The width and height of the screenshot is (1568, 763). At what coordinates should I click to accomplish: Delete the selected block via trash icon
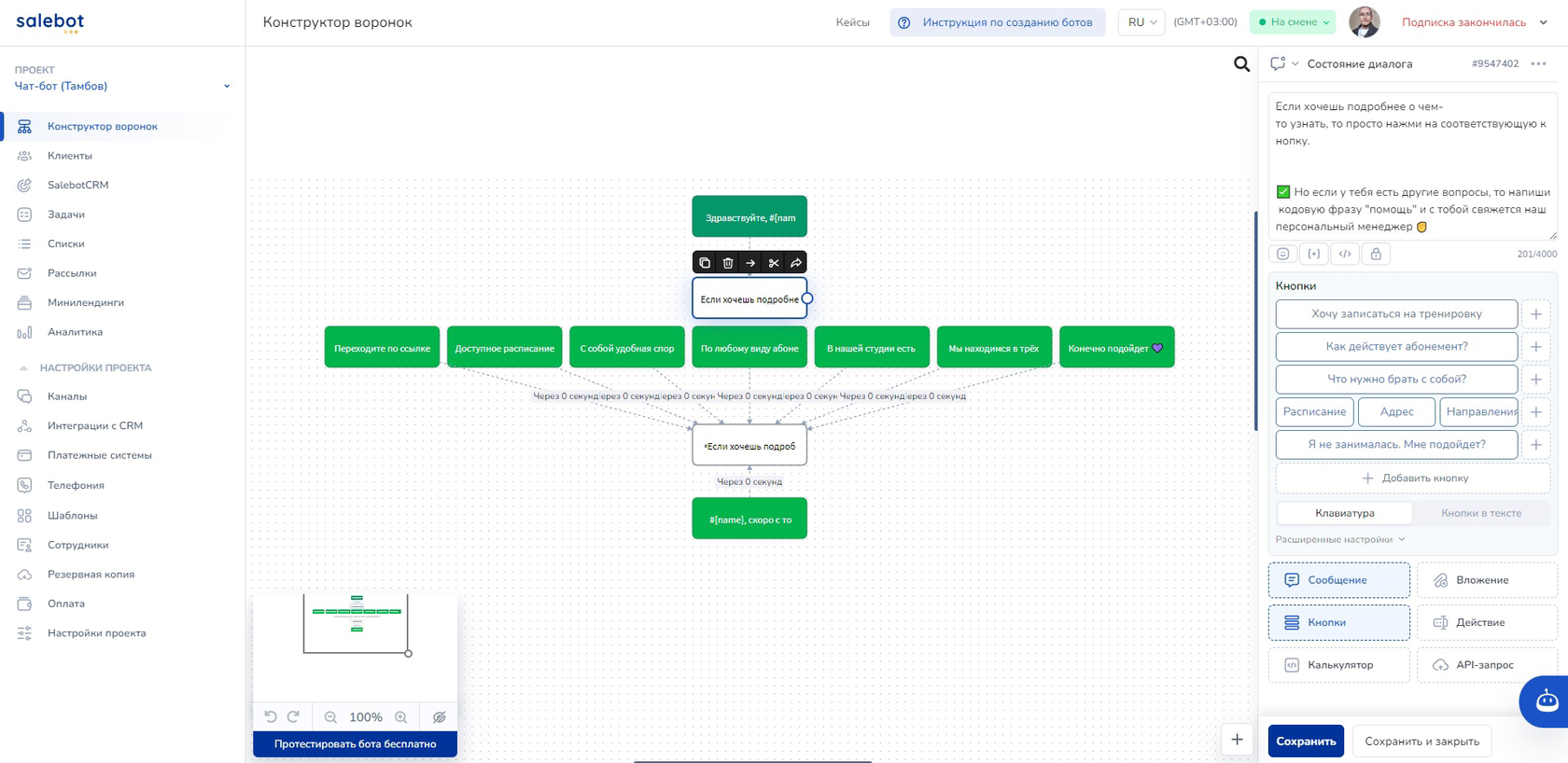click(x=728, y=263)
